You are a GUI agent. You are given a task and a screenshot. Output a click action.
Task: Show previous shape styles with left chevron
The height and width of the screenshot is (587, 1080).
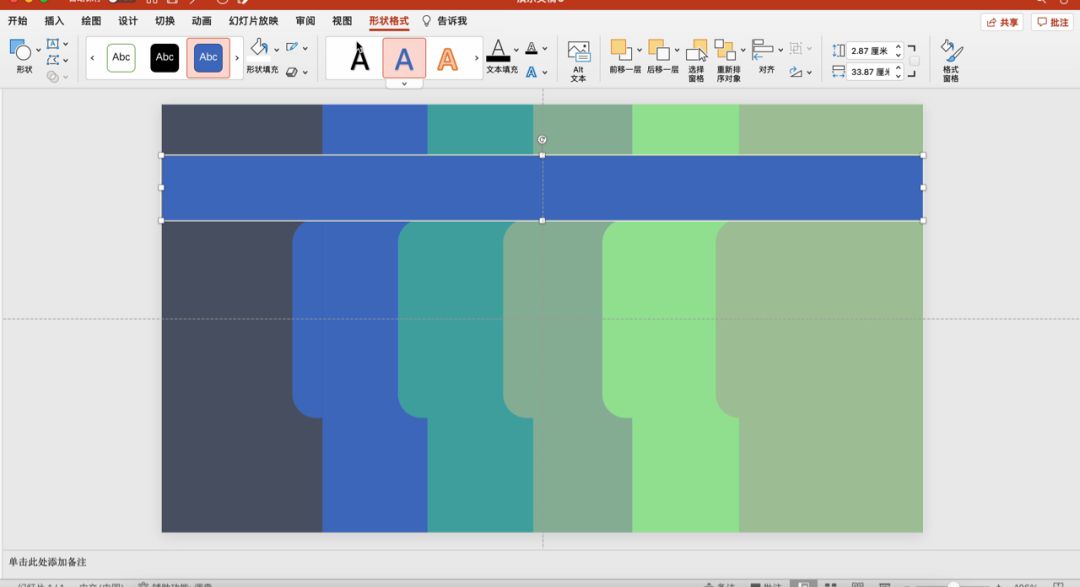[92, 59]
